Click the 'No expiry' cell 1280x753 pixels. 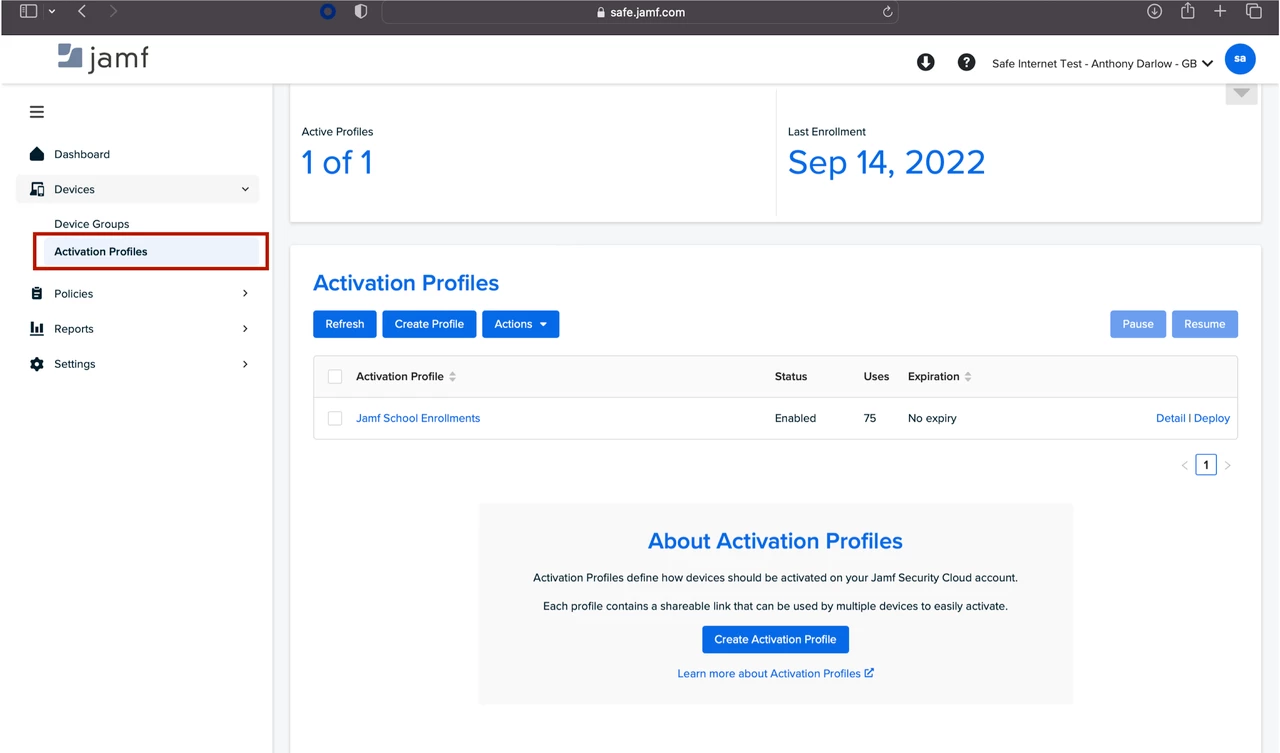932,418
